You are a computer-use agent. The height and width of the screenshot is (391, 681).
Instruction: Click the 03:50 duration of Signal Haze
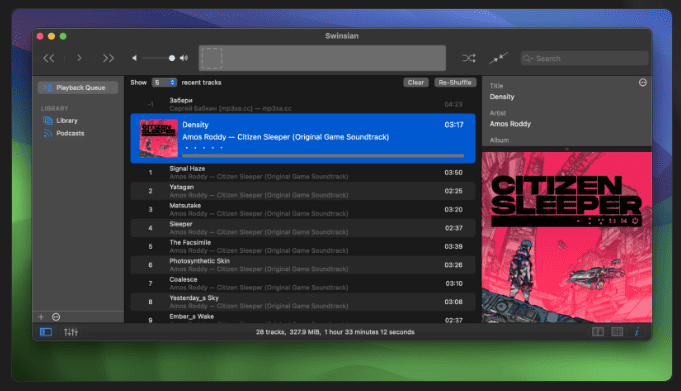coord(453,172)
